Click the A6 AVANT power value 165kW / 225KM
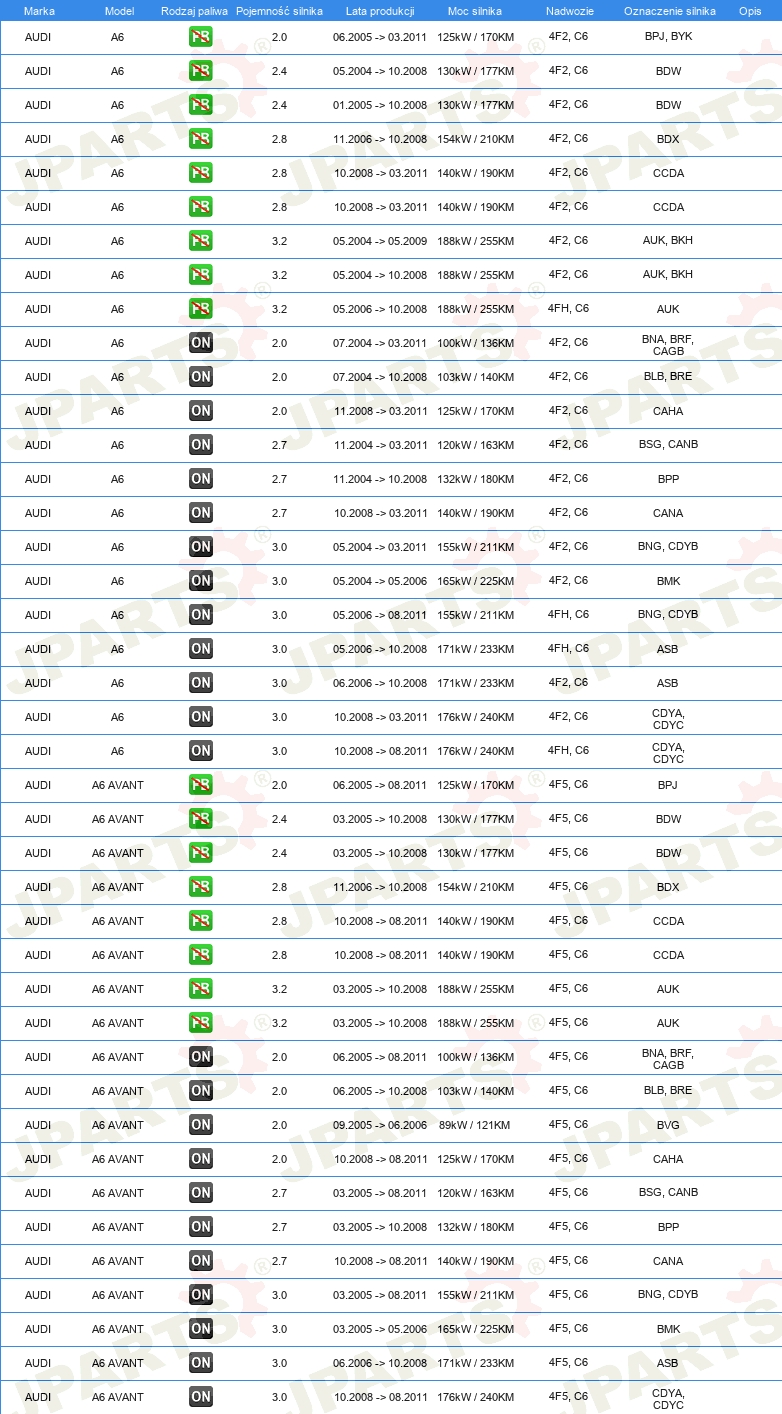 (x=475, y=1329)
